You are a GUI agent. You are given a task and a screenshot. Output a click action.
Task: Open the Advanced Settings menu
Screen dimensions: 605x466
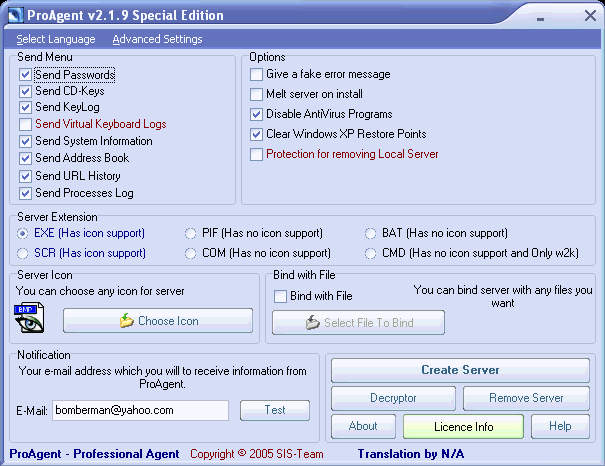pos(157,39)
